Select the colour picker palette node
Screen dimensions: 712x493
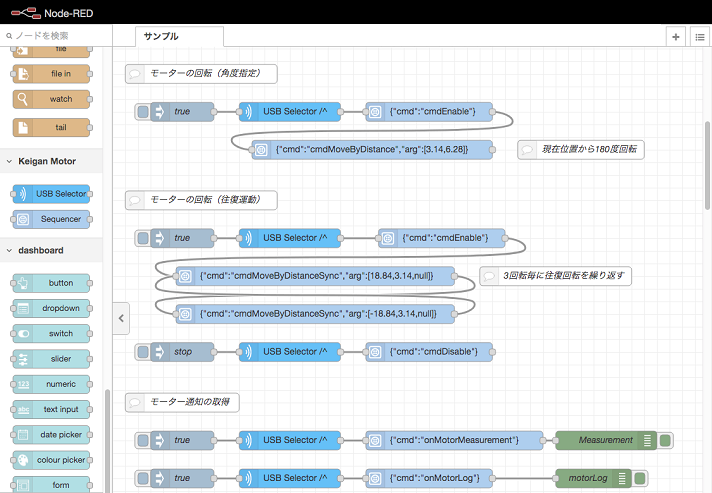[51, 460]
